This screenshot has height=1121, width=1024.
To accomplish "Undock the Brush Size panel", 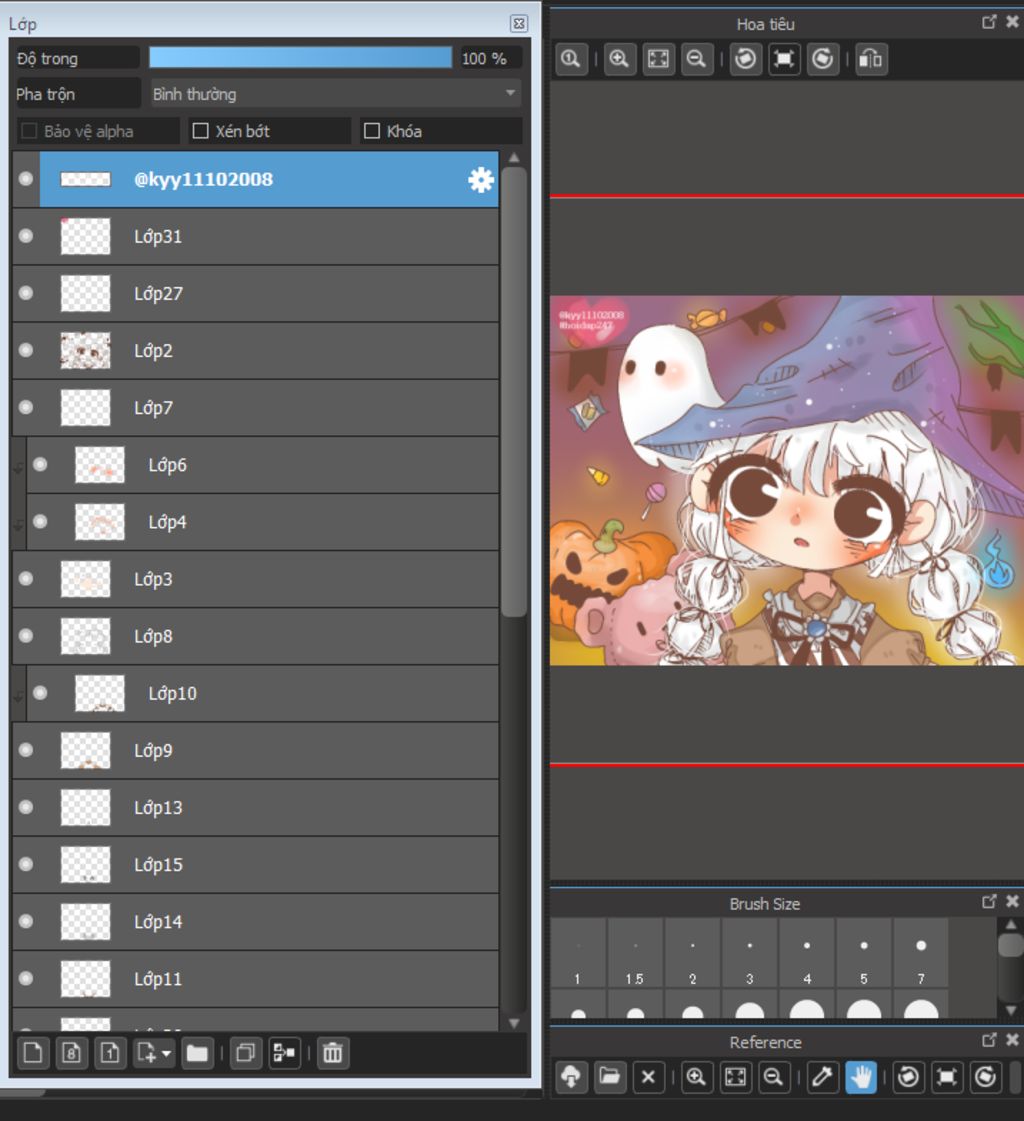I will (989, 902).
